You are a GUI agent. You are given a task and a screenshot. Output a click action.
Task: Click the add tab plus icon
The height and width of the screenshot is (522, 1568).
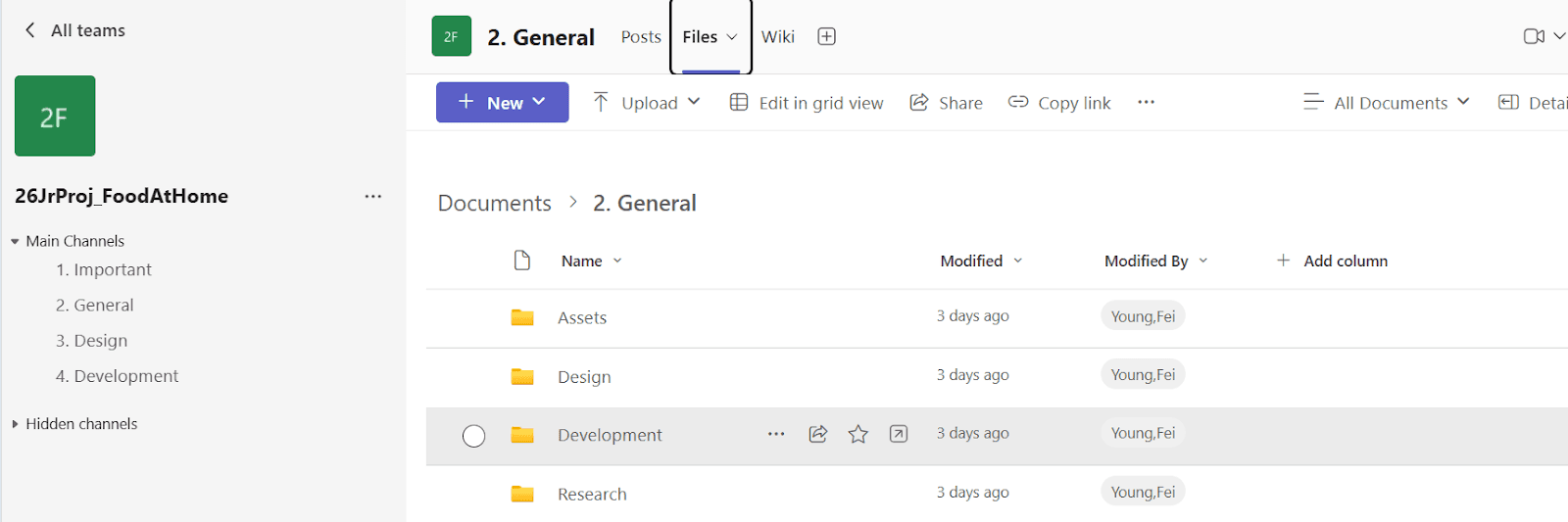(x=826, y=36)
